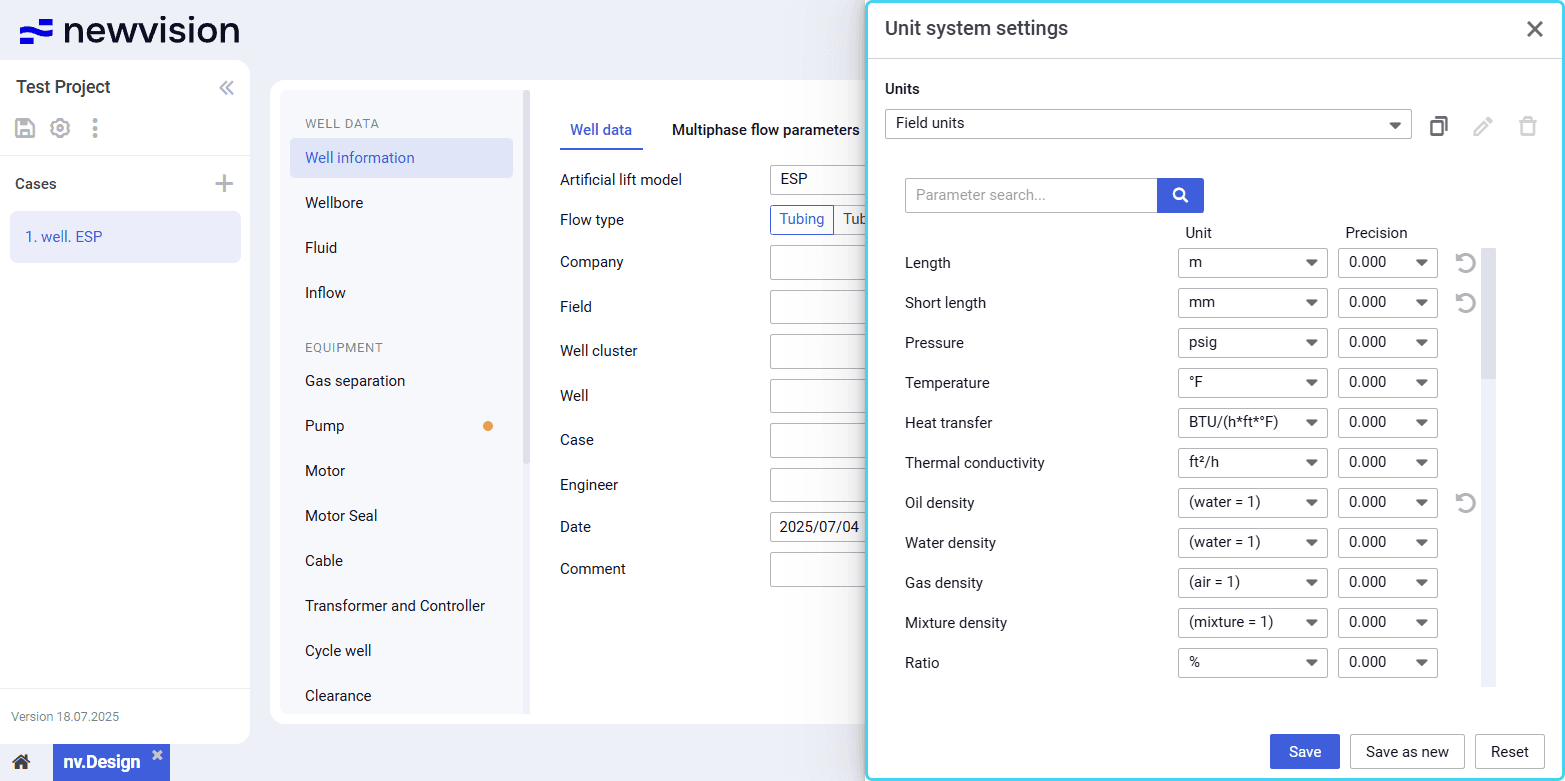This screenshot has width=1565, height=781.
Task: Go to home icon in bottom bar
Action: 21,762
